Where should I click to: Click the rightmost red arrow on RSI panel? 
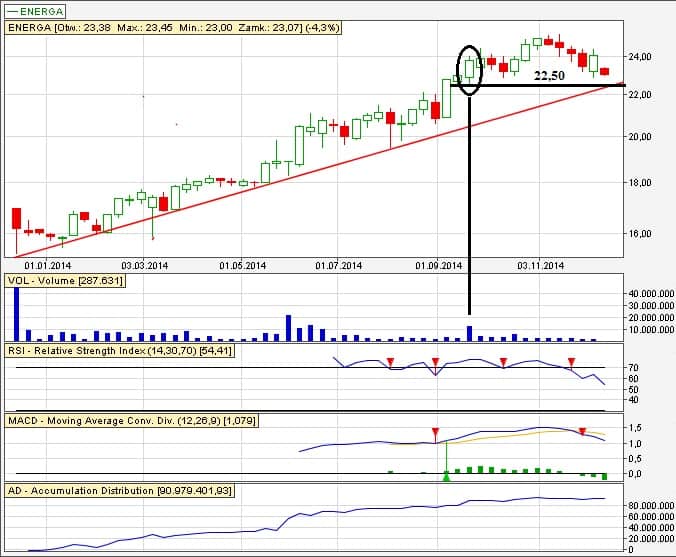tap(571, 360)
